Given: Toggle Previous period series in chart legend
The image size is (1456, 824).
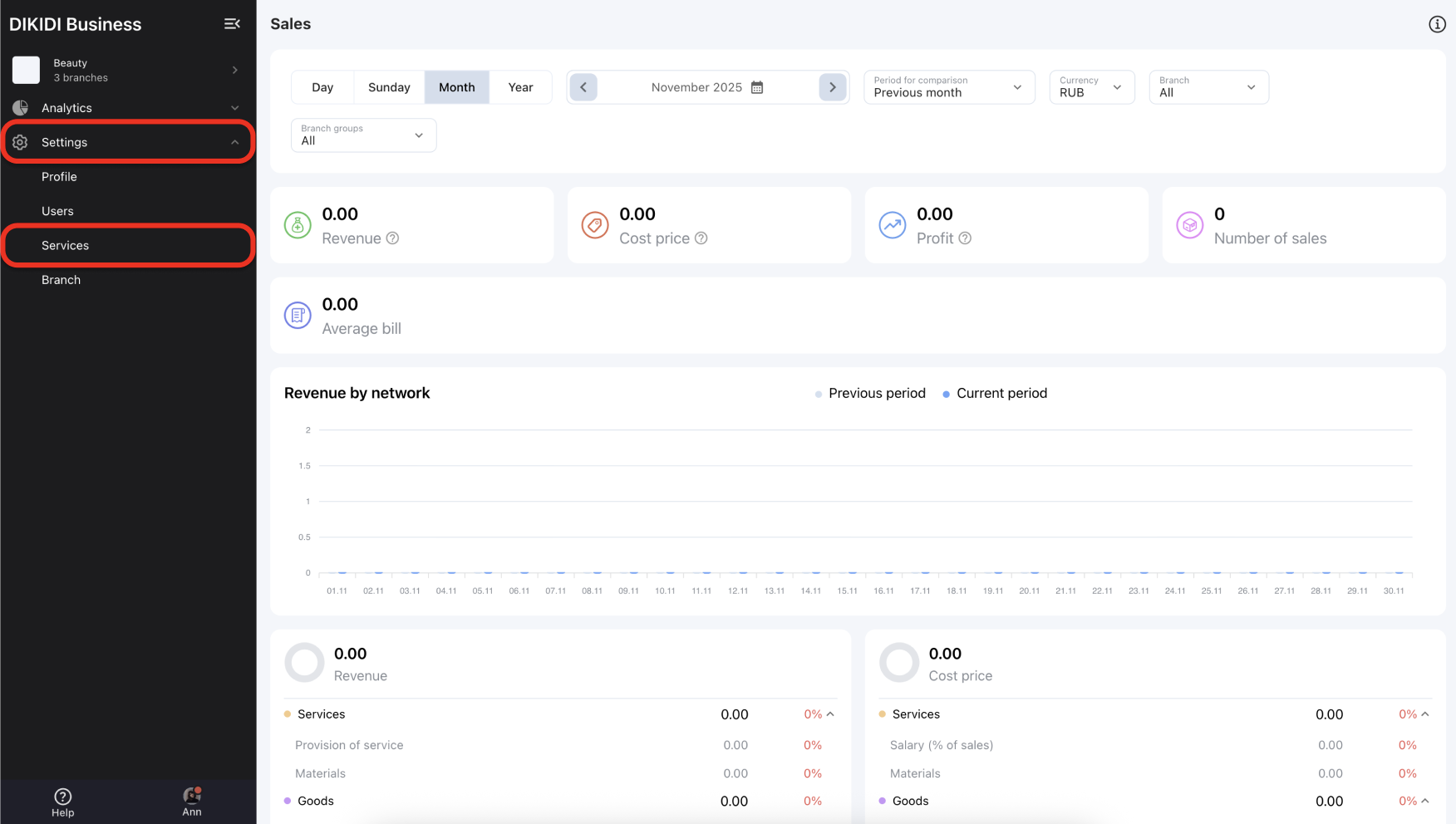Looking at the screenshot, I should pos(870,394).
